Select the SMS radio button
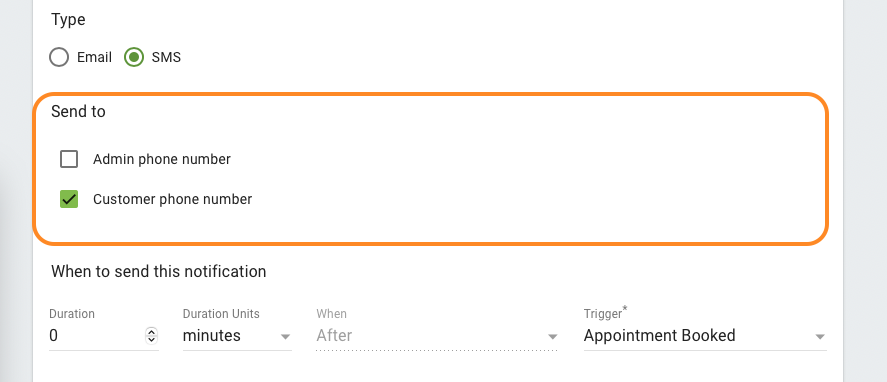 (x=134, y=57)
